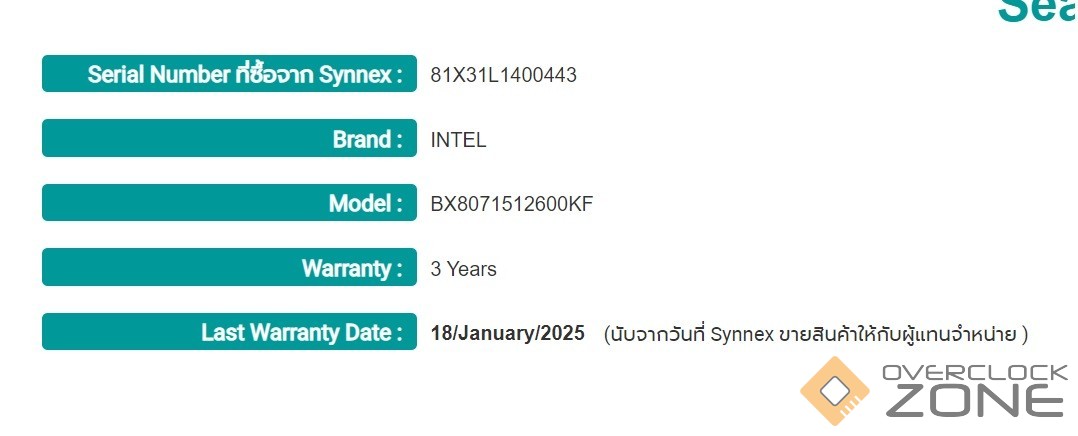Click the INTEL brand value
The image size is (1078, 436).
pos(458,140)
